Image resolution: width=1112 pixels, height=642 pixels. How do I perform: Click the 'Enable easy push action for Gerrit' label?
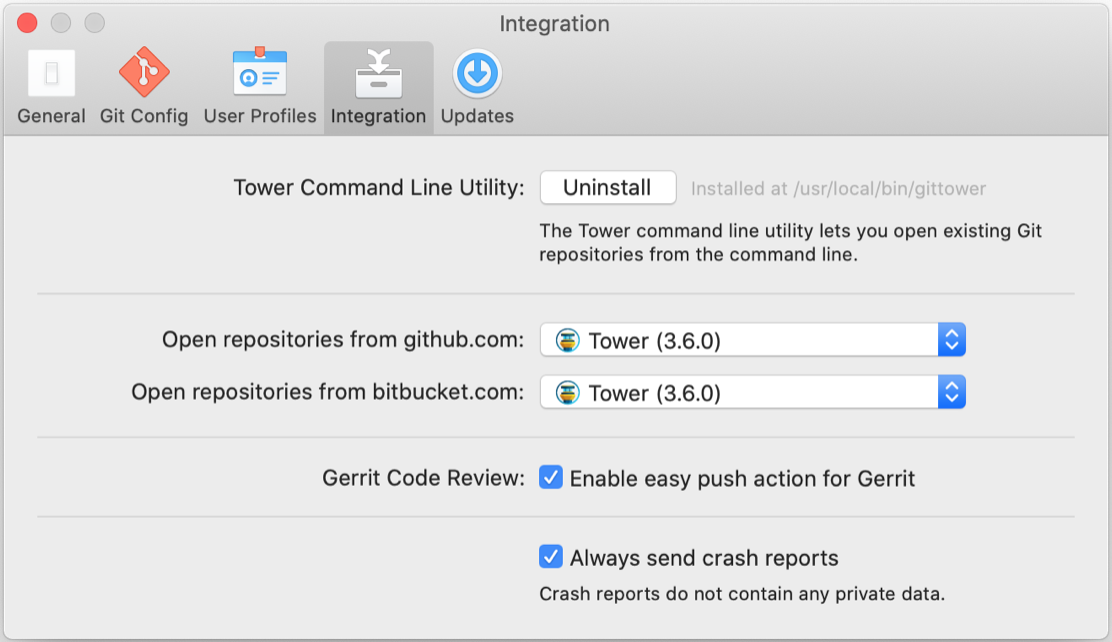pyautogui.click(x=742, y=479)
